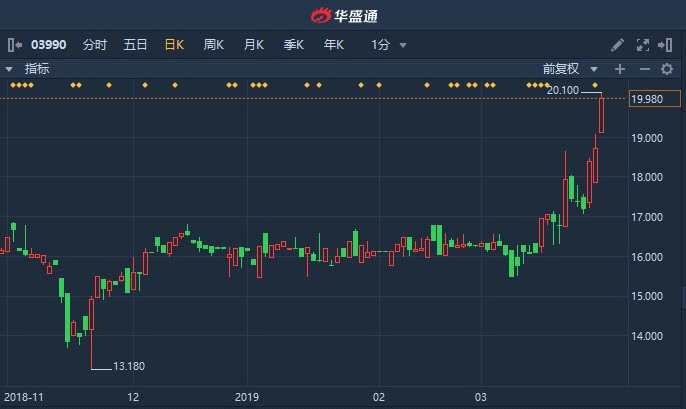
Task: Switch to 周K weekly chart
Action: coord(214,45)
